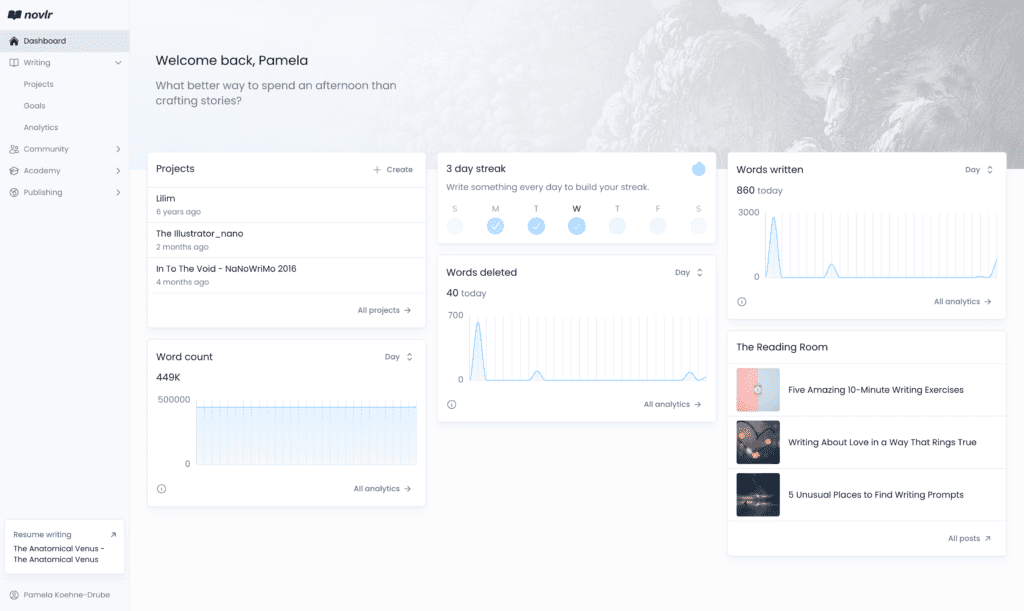
Task: Click the Community people icon
Action: pyautogui.click(x=14, y=149)
